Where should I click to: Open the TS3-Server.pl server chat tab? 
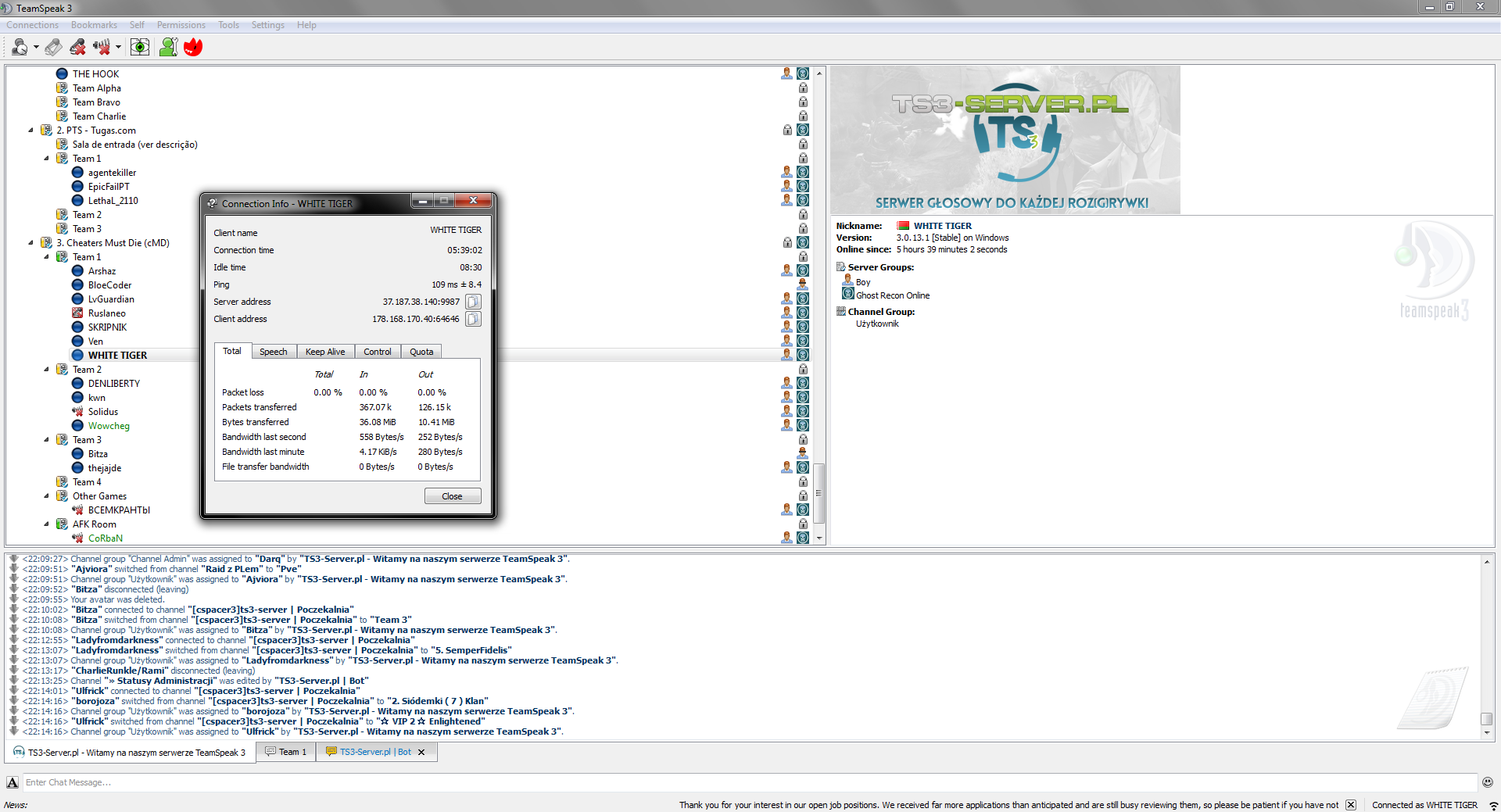click(x=131, y=753)
